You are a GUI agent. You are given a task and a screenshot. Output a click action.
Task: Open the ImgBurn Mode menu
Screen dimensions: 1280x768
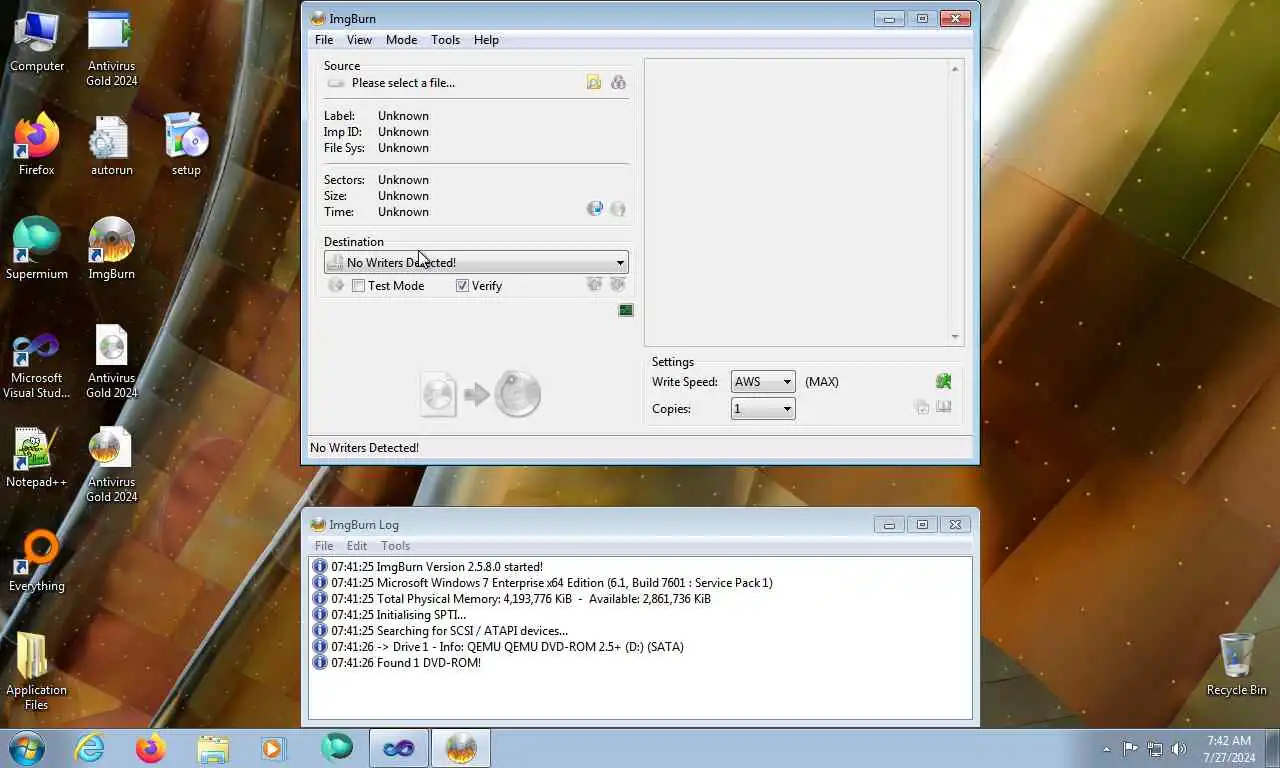point(401,40)
